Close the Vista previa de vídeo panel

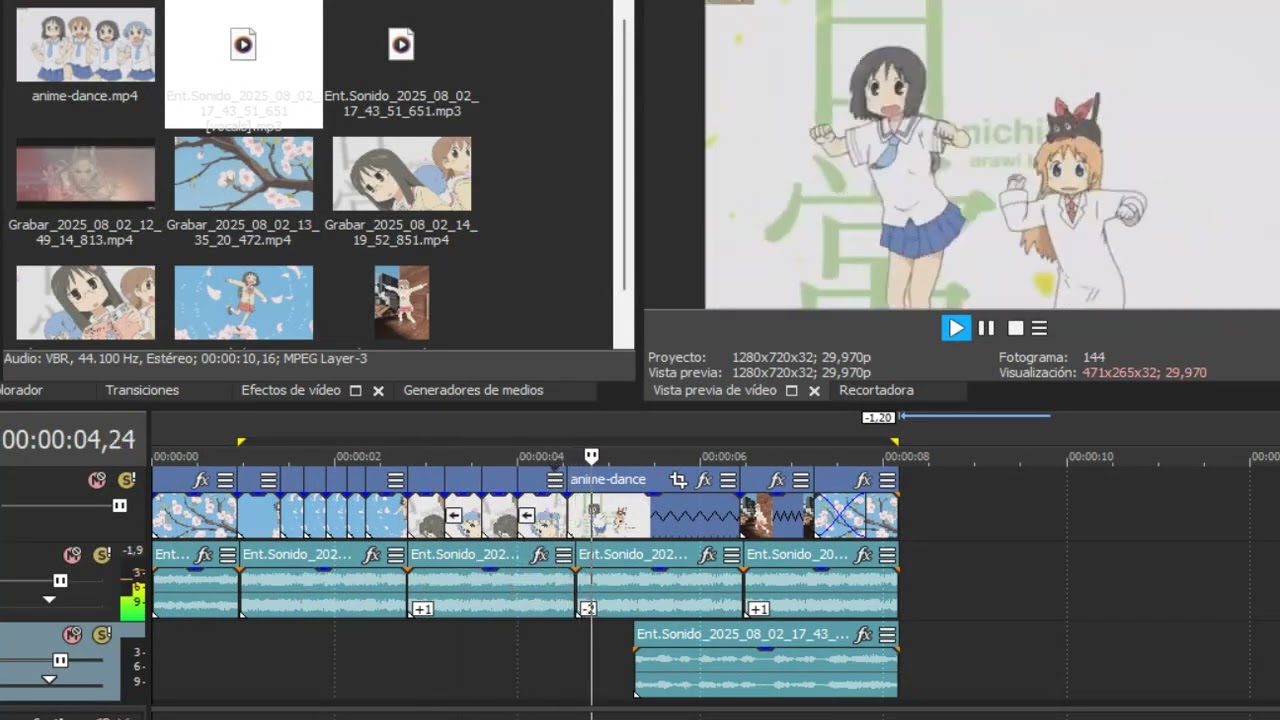(x=814, y=391)
